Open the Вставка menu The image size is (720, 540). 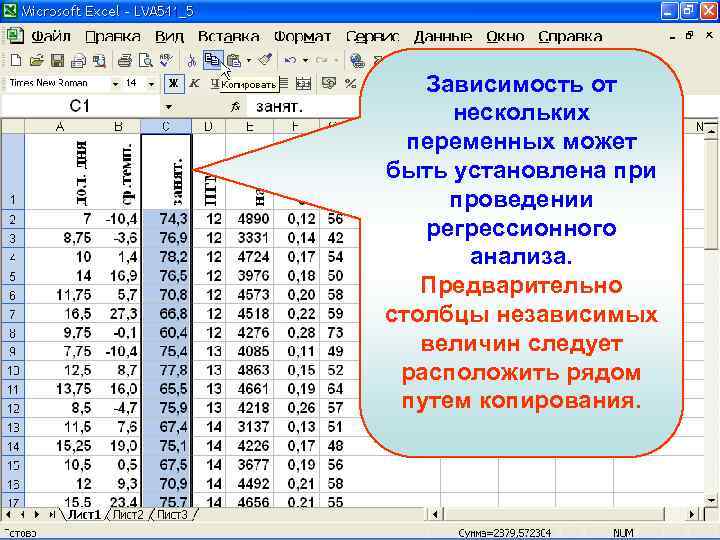tap(228, 36)
